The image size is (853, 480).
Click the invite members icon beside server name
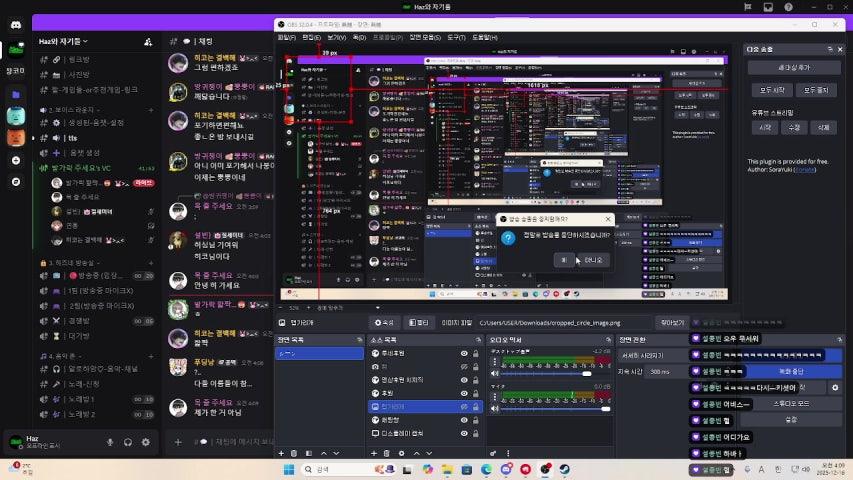pyautogui.click(x=148, y=42)
